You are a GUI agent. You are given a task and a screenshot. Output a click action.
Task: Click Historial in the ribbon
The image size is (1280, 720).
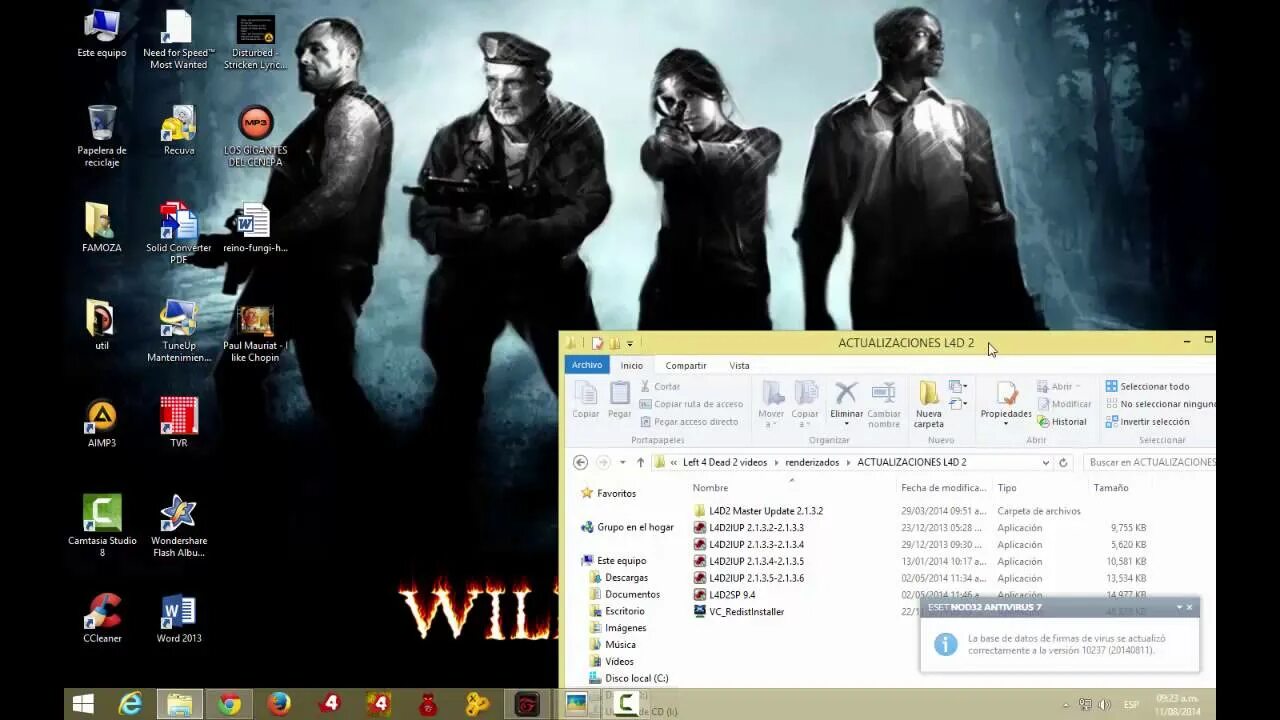pos(1062,422)
